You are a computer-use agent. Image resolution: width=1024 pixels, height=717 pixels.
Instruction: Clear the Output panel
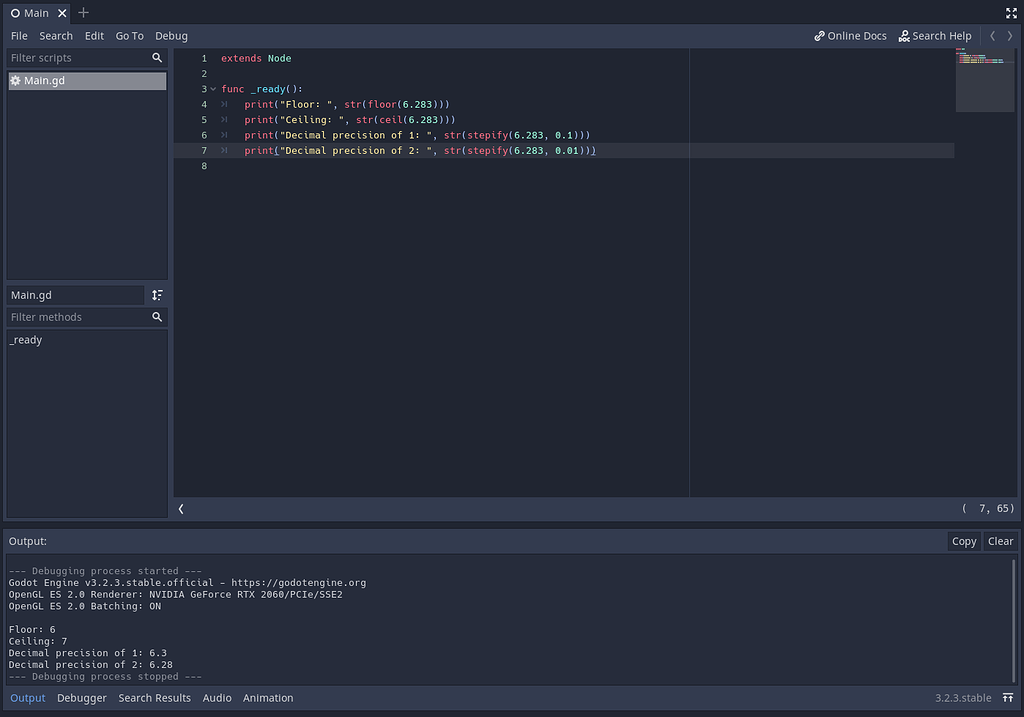1000,540
